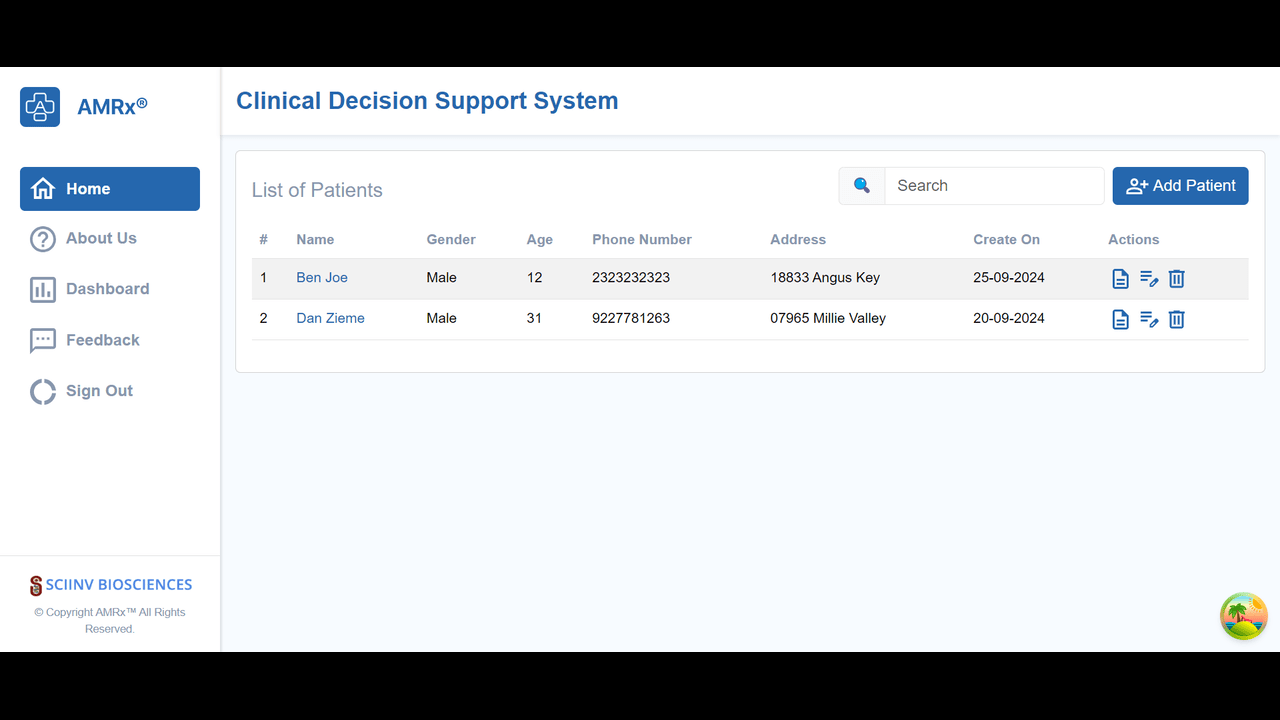Delete Ben Joe using the trash icon
Viewport: 1280px width, 720px height.
pyautogui.click(x=1177, y=279)
